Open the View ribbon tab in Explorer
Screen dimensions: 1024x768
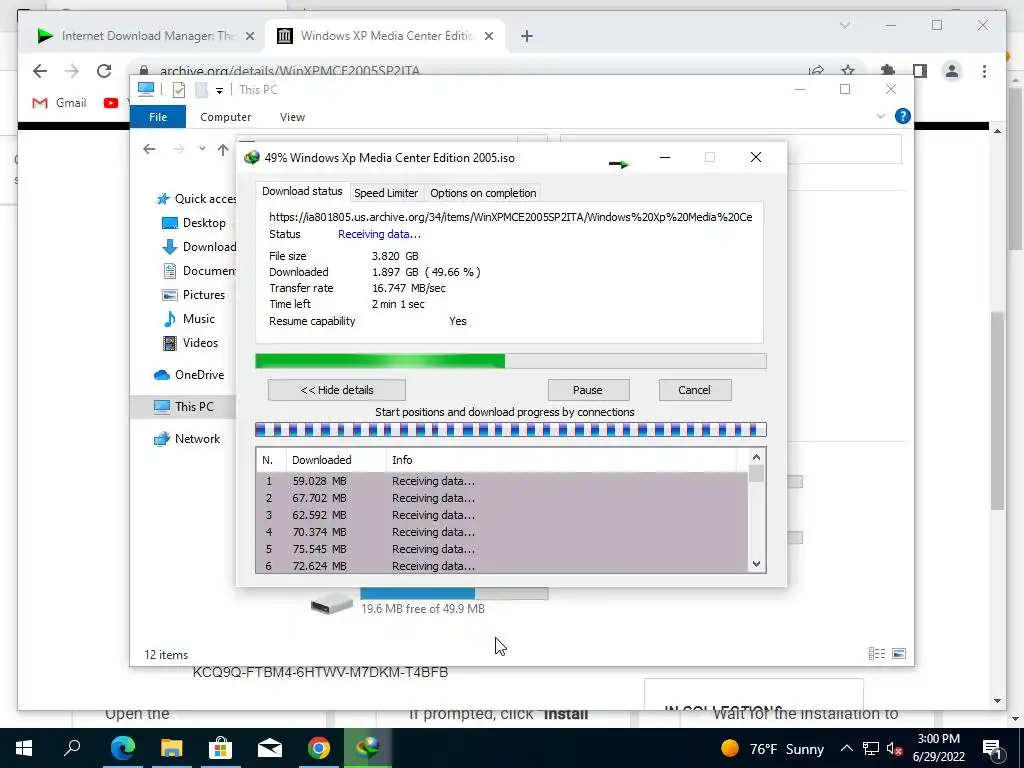click(292, 117)
